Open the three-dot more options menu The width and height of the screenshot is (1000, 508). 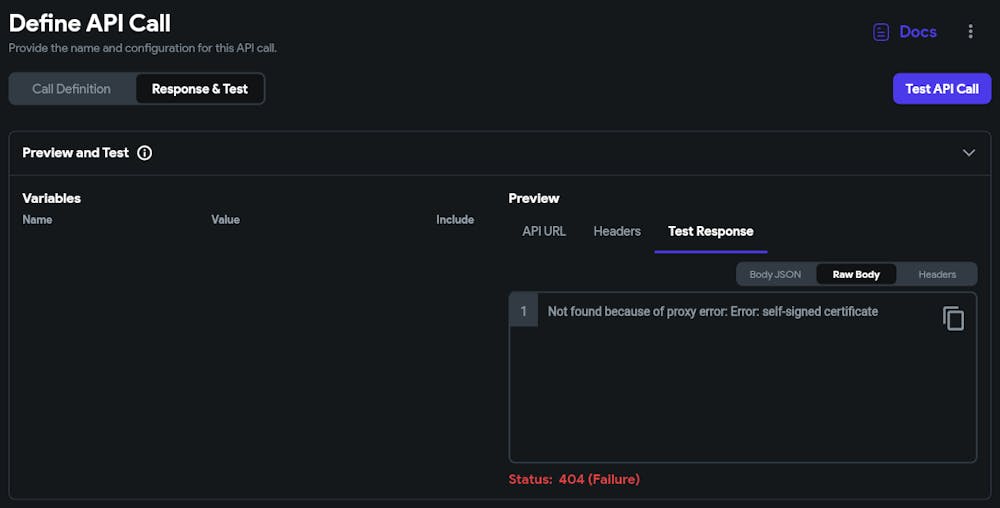[x=970, y=32]
